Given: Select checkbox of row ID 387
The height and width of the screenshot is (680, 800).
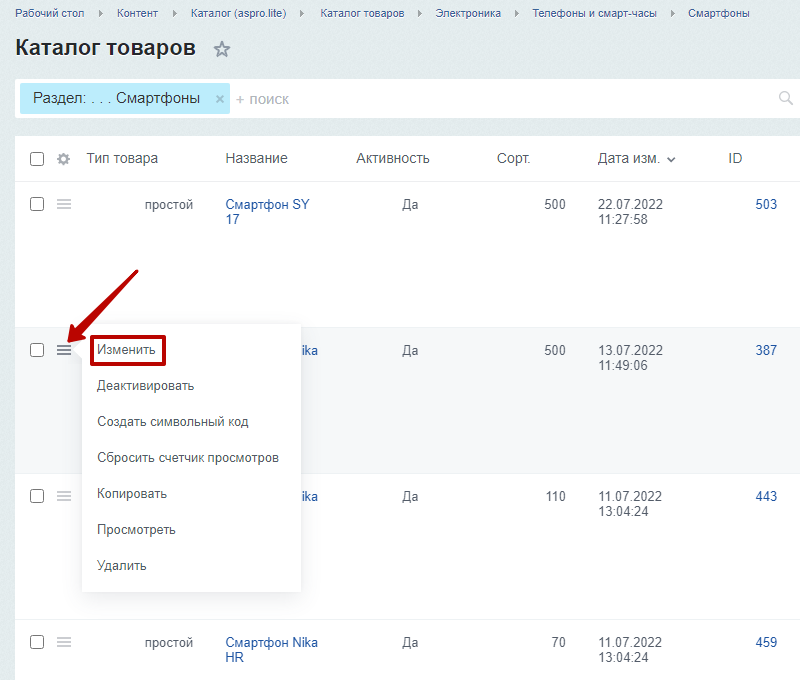Looking at the screenshot, I should 37,350.
